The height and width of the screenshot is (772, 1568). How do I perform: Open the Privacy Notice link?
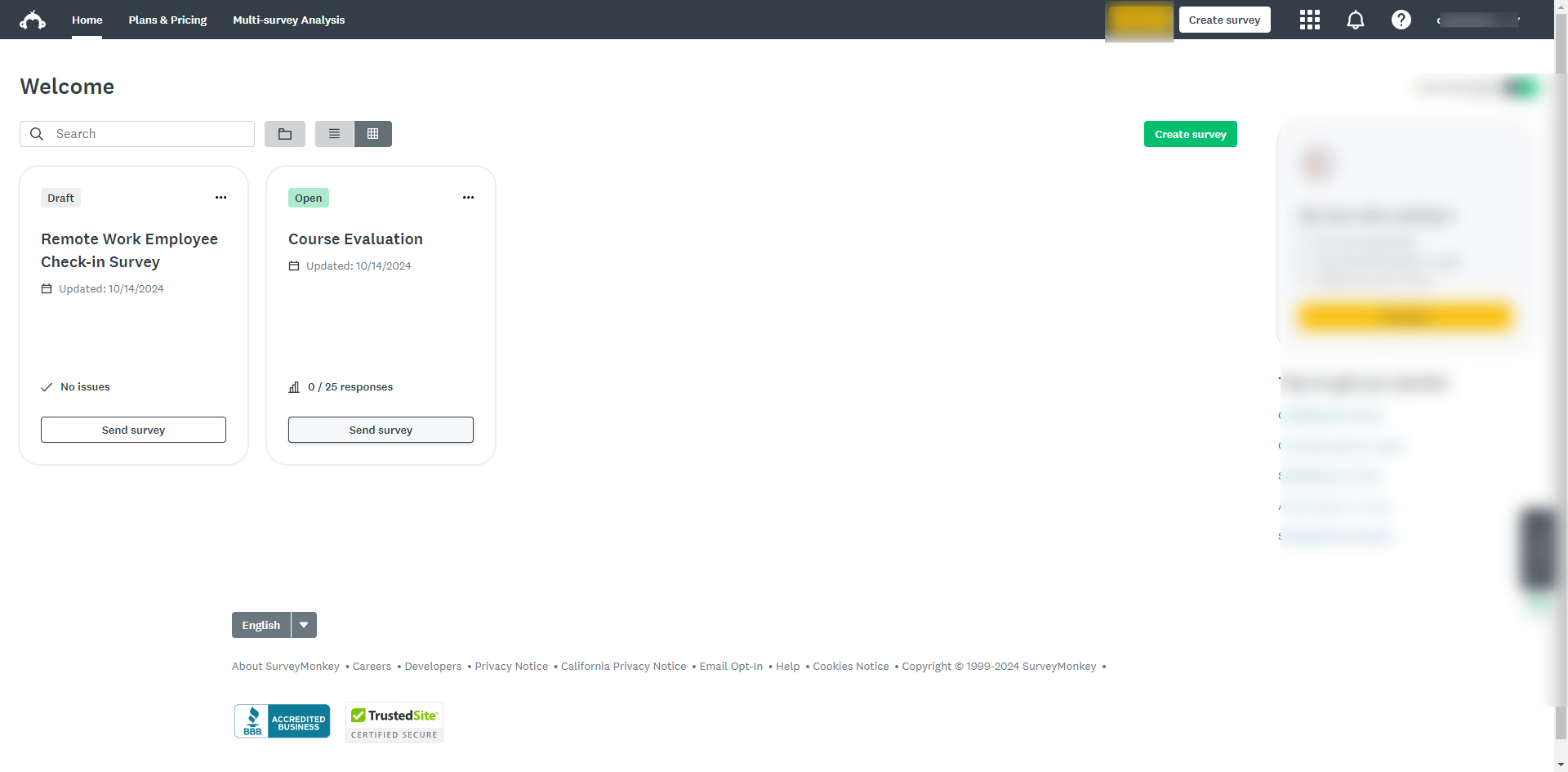pos(511,666)
